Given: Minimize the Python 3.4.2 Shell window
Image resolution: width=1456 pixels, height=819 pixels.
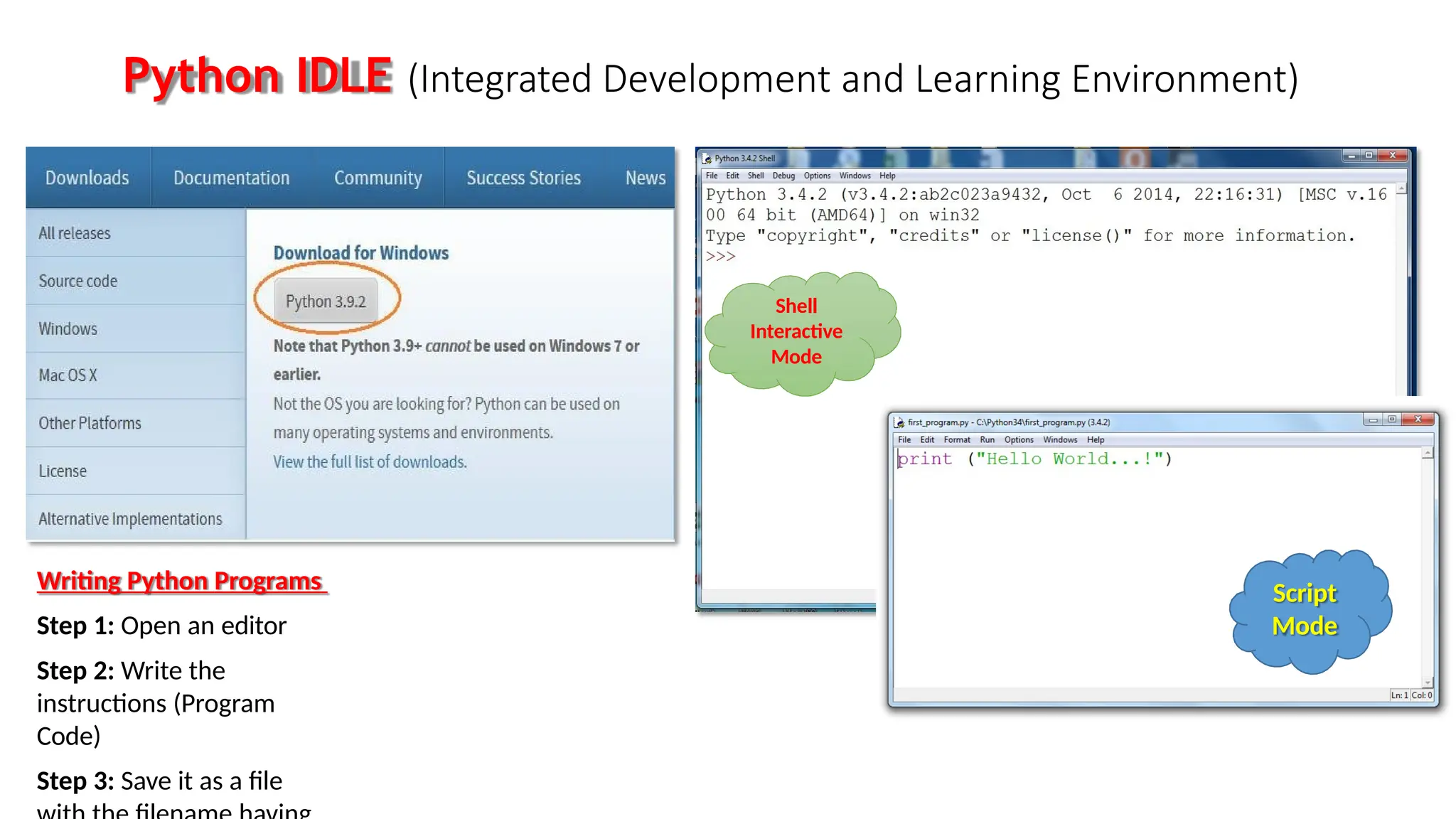Looking at the screenshot, I should point(1351,156).
